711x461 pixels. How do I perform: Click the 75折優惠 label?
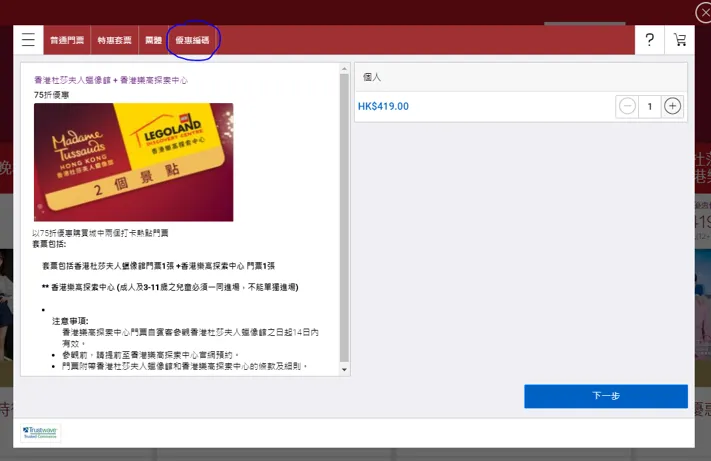pyautogui.click(x=51, y=95)
